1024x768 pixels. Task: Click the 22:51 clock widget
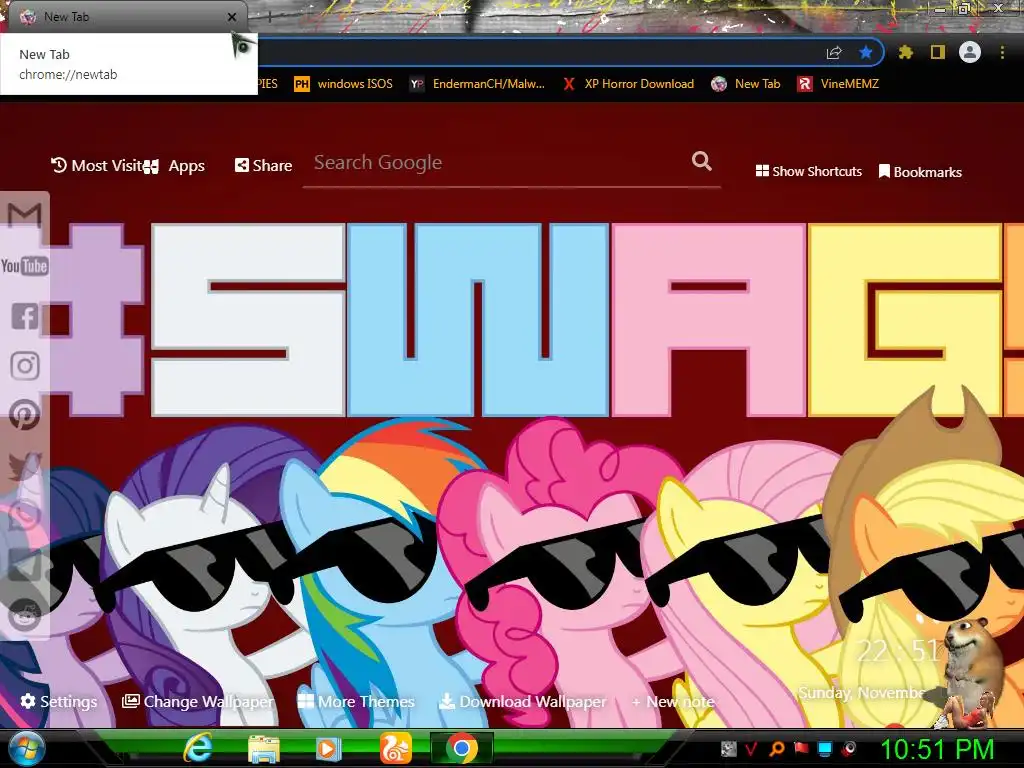click(x=898, y=650)
